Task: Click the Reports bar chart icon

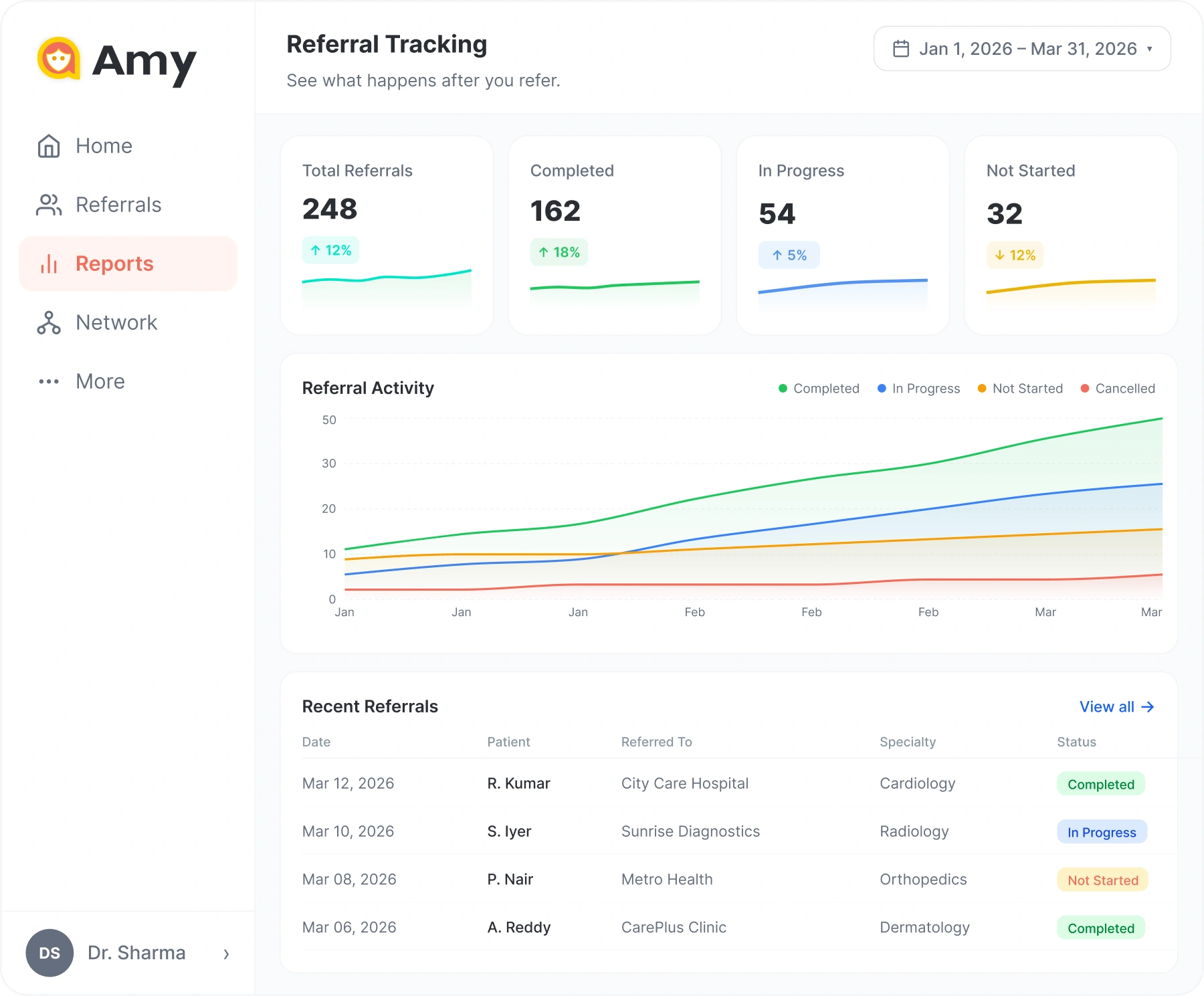Action: click(x=49, y=264)
